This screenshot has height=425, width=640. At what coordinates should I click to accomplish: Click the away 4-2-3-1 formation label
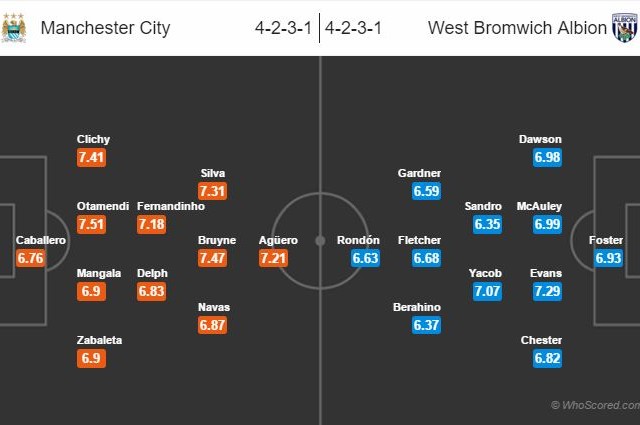pos(357,27)
